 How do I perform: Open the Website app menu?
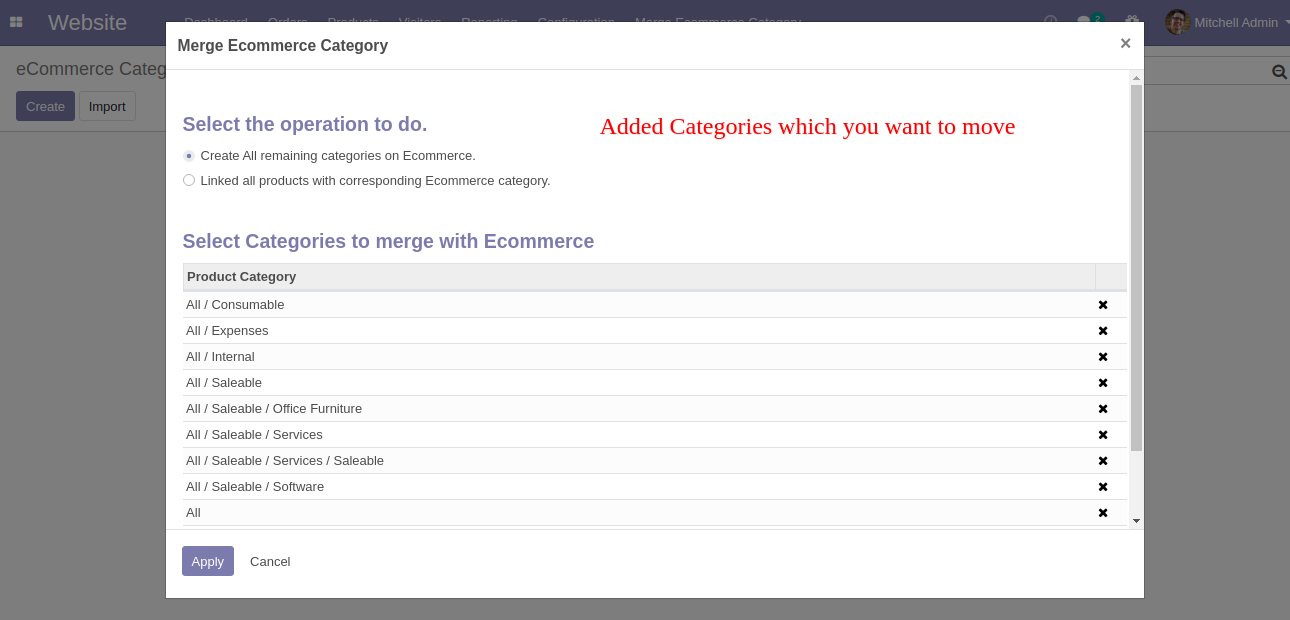pos(87,22)
